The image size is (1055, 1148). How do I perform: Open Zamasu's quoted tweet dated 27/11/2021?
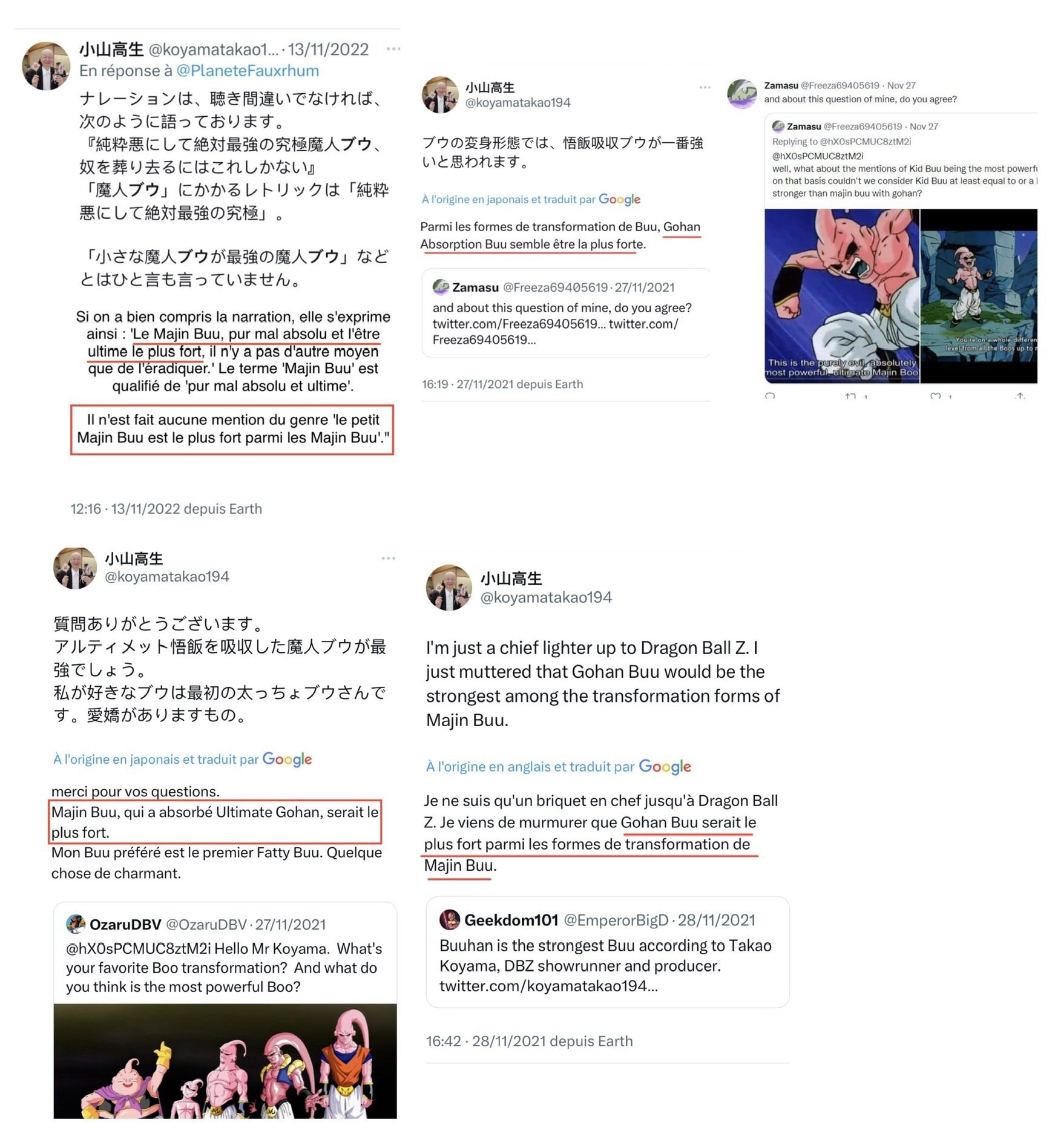pyautogui.click(x=565, y=313)
